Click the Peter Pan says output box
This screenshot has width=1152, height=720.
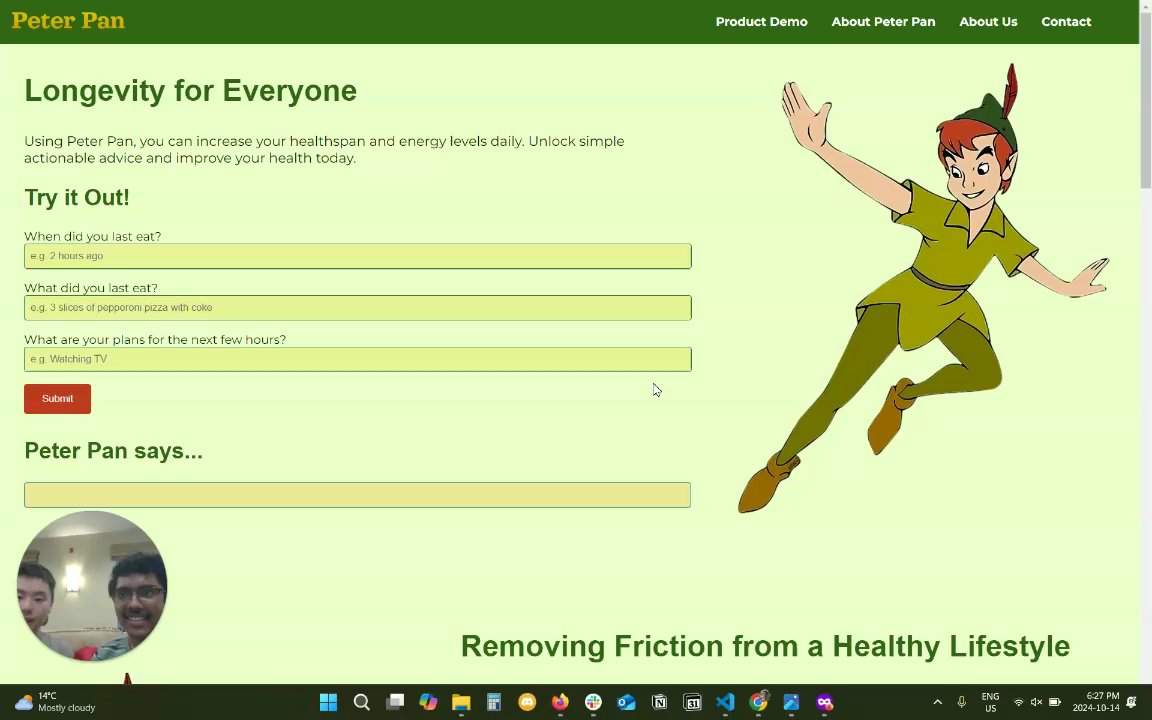click(358, 495)
